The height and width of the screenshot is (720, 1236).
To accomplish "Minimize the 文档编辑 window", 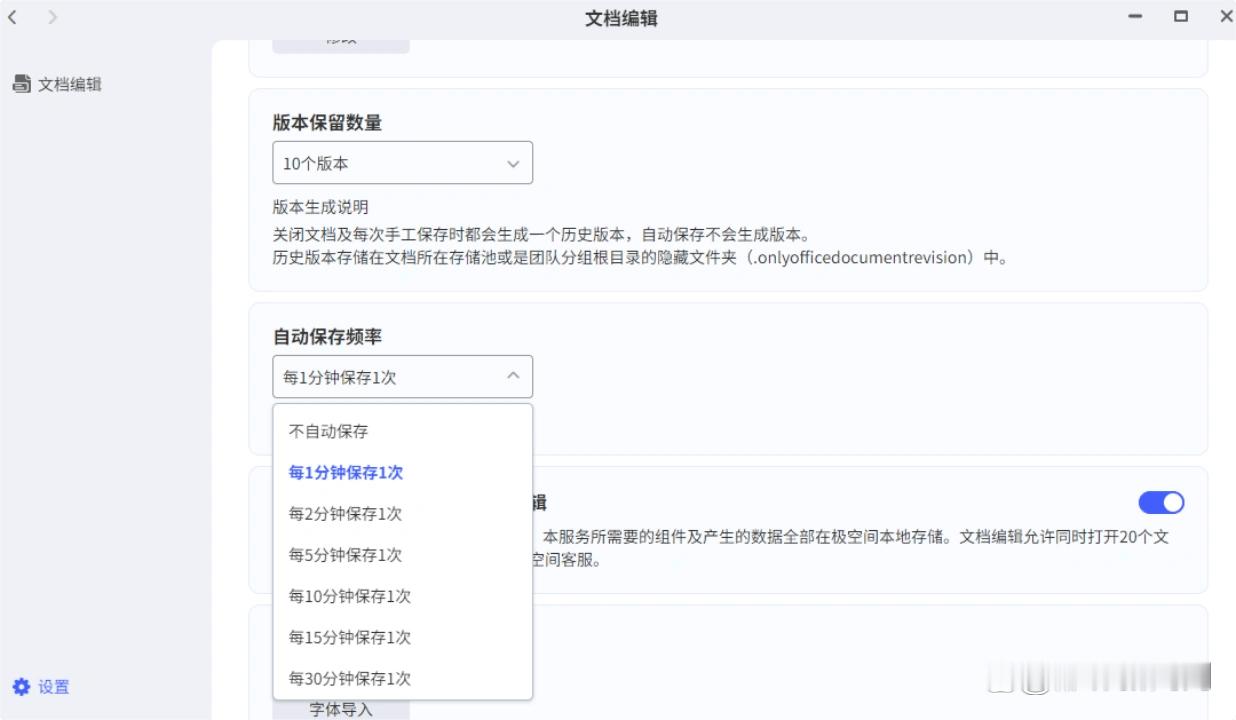I will 1135,17.
